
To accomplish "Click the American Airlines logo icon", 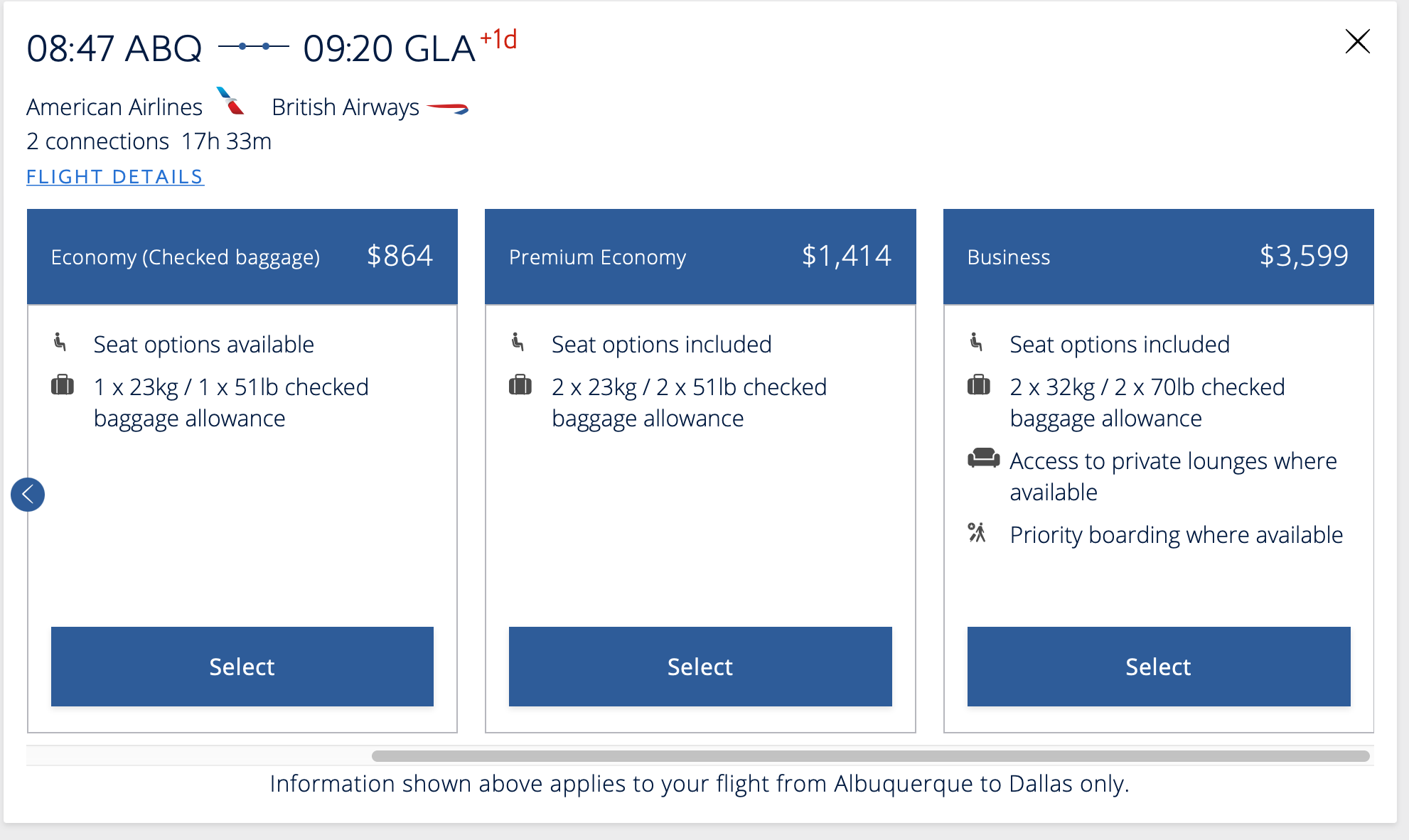I will (x=230, y=101).
